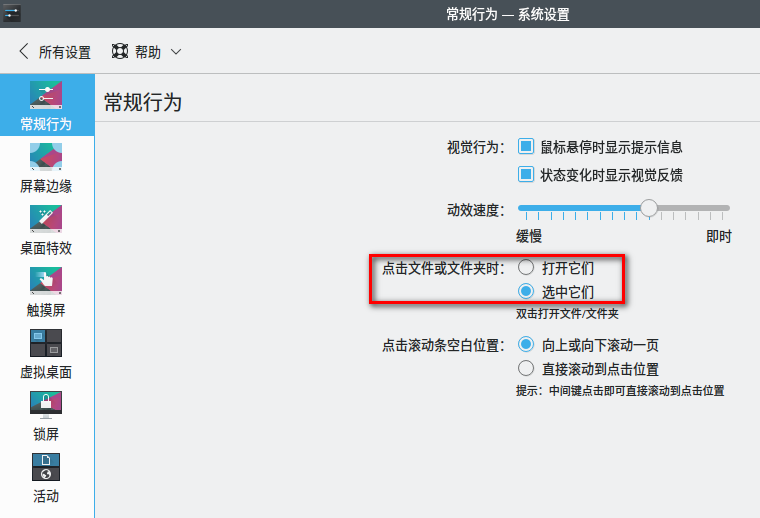Click the system settings window icon in title bar
The image size is (760, 518).
coord(11,13)
